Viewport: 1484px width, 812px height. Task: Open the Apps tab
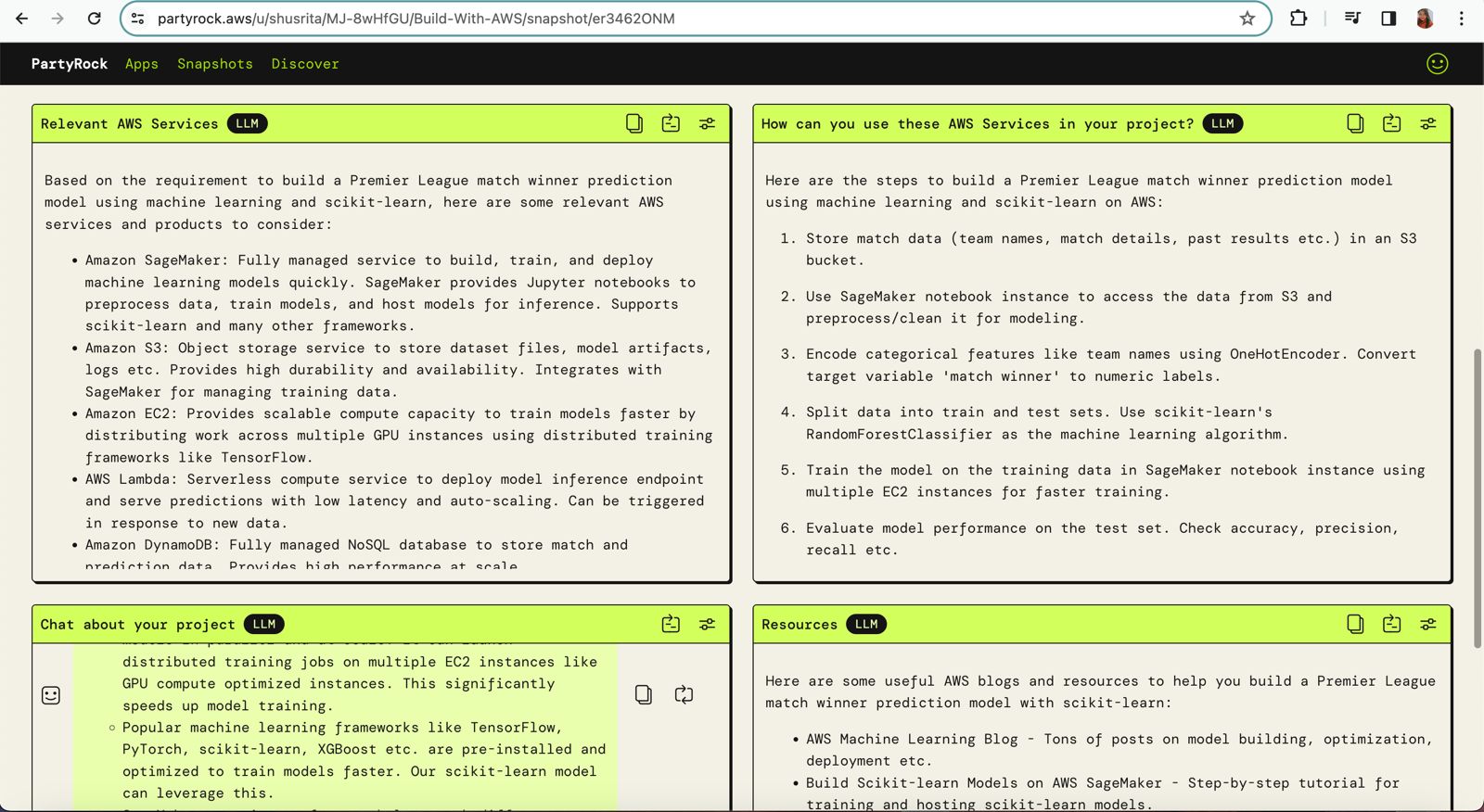click(142, 64)
